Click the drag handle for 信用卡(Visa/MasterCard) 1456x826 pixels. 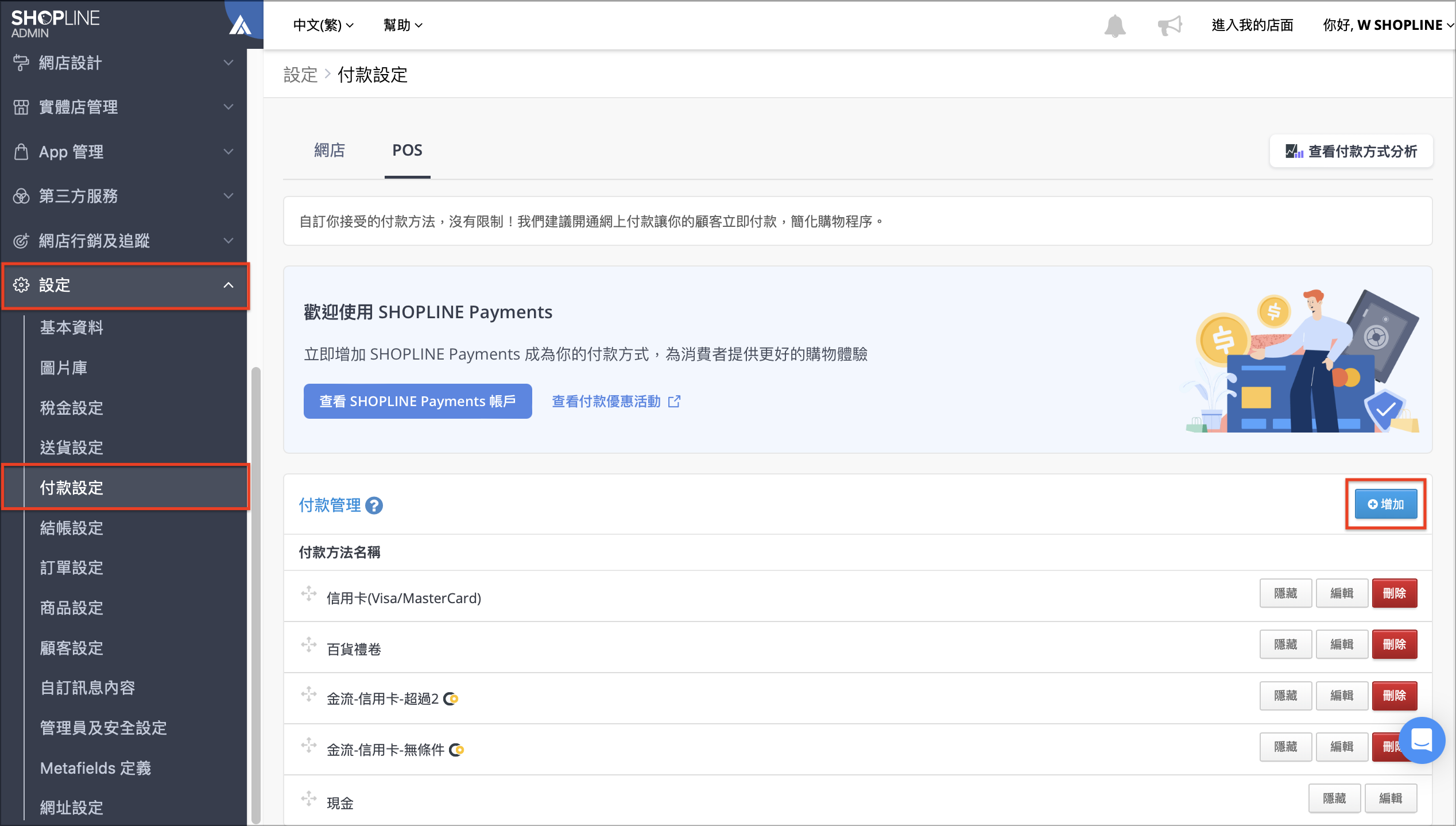309,595
